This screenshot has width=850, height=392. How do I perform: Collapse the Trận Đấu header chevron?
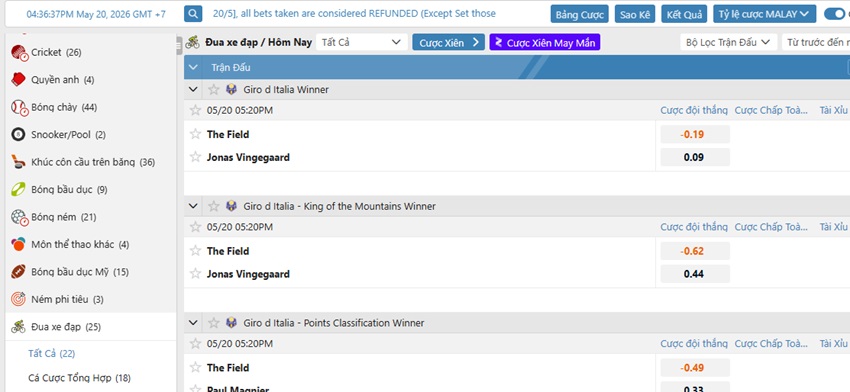(x=194, y=68)
